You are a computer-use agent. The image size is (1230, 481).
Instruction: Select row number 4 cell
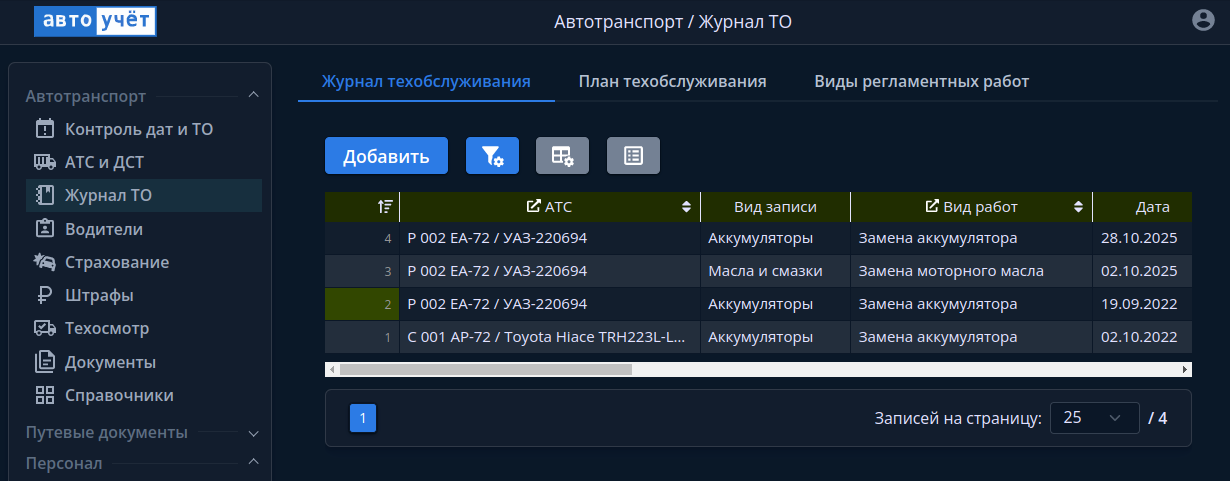(362, 238)
